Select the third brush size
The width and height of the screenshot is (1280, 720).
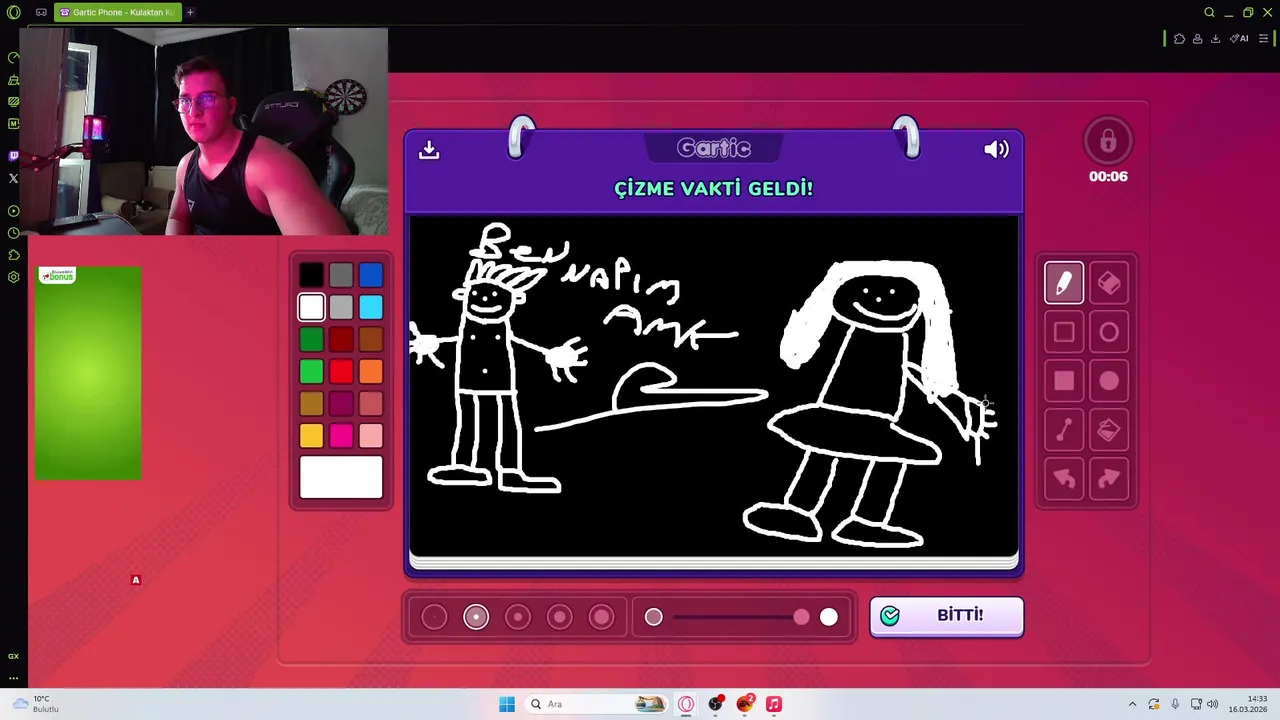click(518, 617)
